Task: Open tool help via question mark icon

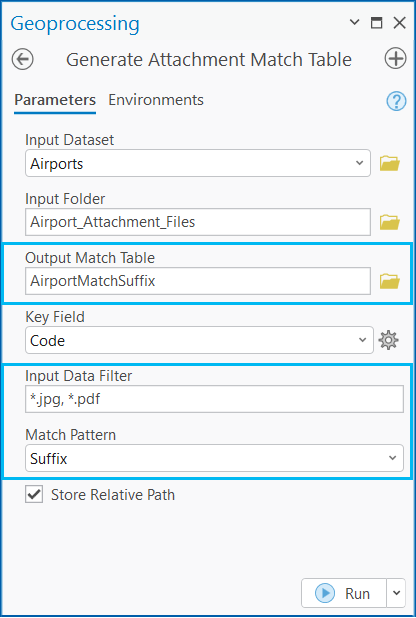Action: [396, 101]
